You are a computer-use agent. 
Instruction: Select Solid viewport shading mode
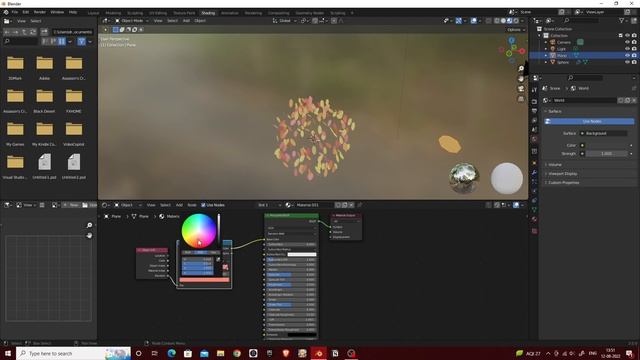(503, 21)
